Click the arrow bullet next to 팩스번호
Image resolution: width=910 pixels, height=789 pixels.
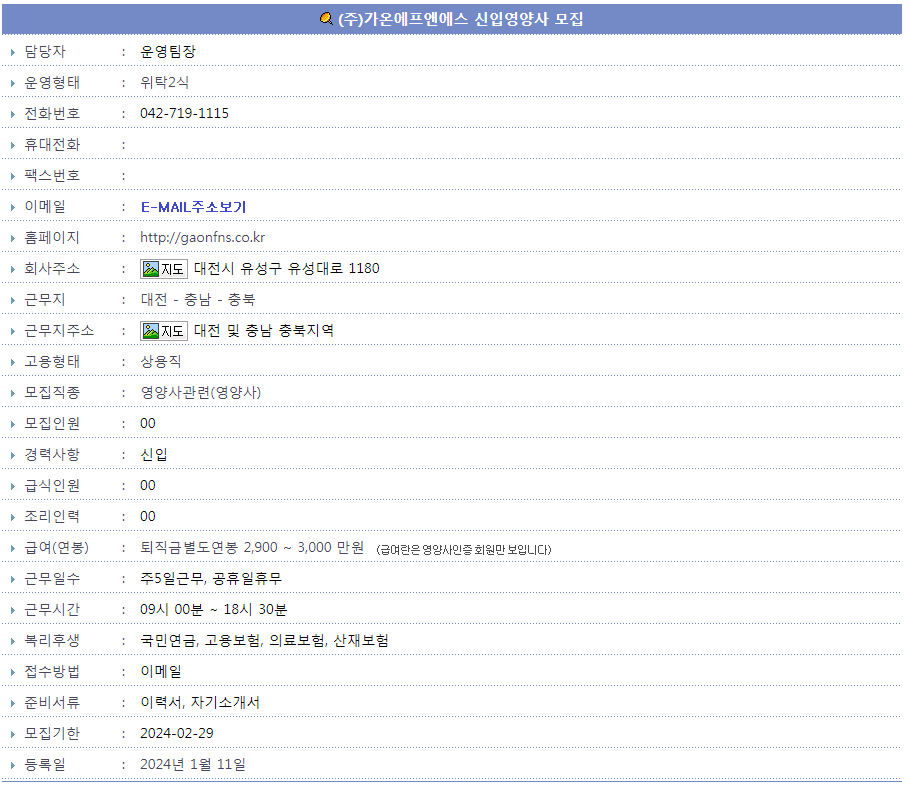pos(12,176)
